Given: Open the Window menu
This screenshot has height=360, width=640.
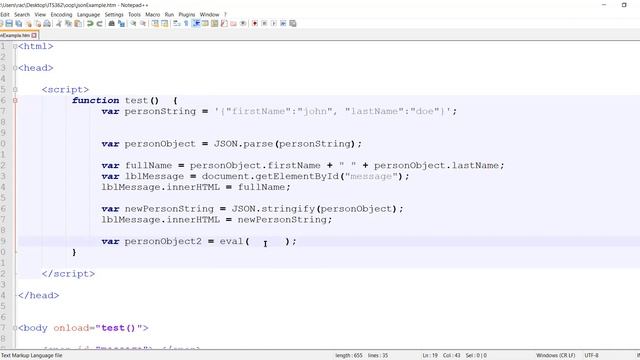Looking at the screenshot, I should [x=209, y=14].
